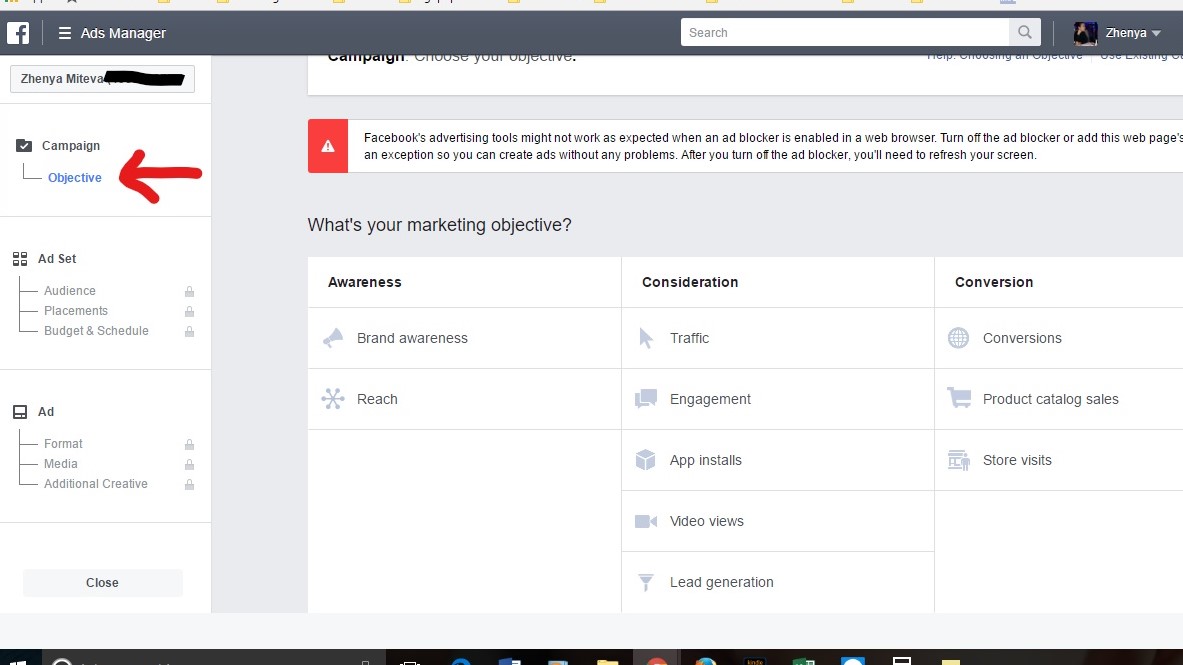Open the Zhenya account dropdown arrow
Image resolution: width=1183 pixels, height=665 pixels.
point(1157,33)
